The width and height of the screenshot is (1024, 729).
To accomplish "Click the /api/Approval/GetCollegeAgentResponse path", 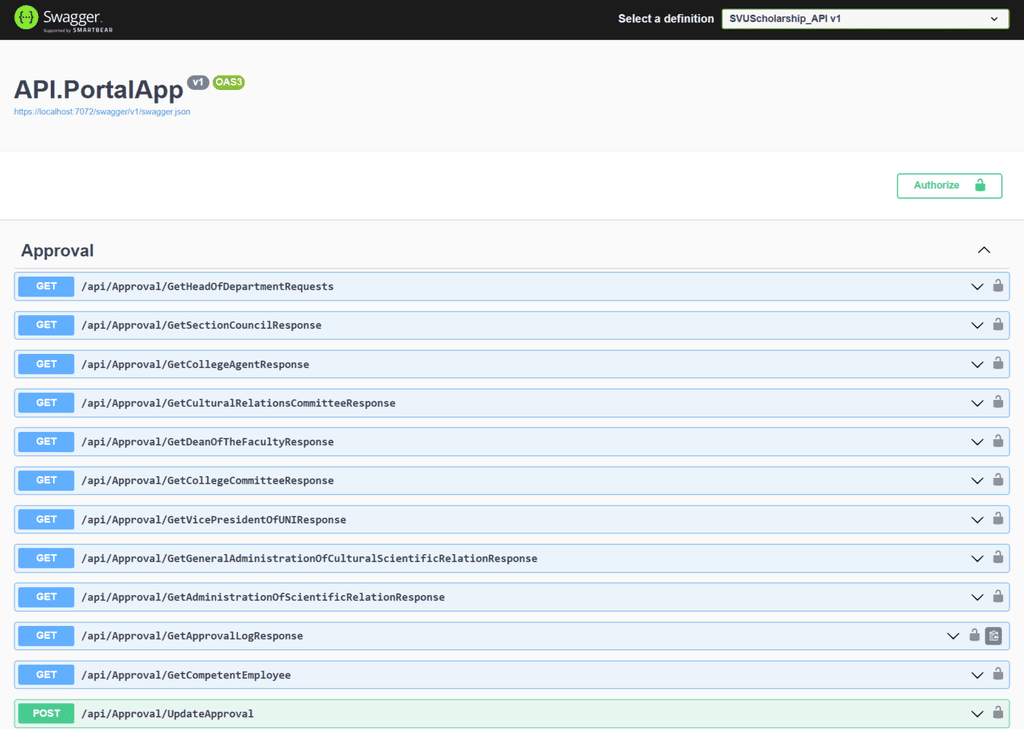I will [195, 364].
